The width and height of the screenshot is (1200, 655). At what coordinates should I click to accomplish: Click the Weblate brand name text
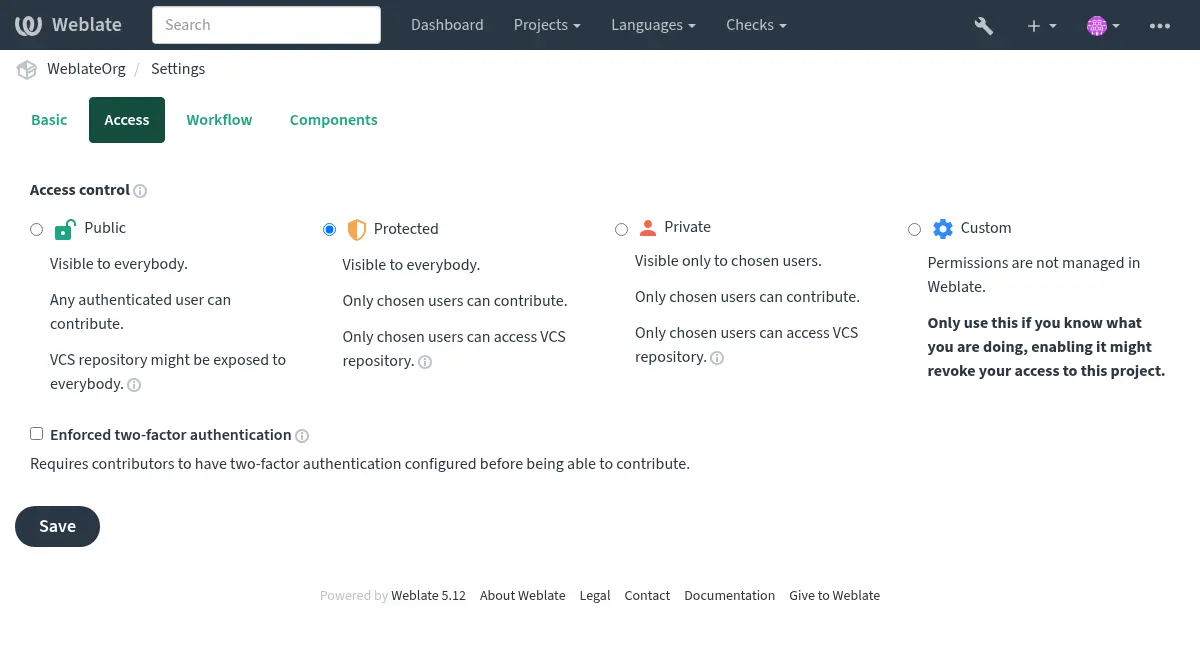[x=87, y=25]
